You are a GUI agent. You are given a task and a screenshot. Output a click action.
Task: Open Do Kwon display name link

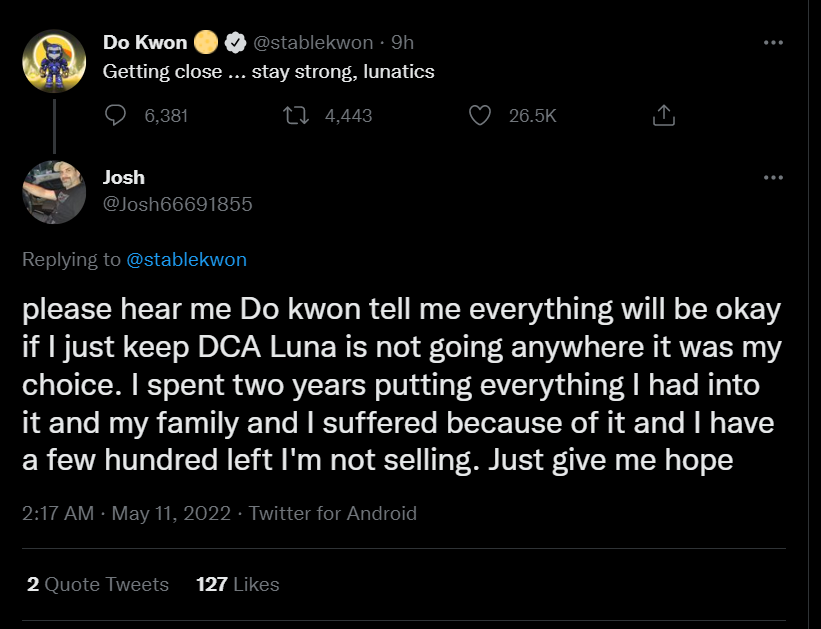(144, 43)
